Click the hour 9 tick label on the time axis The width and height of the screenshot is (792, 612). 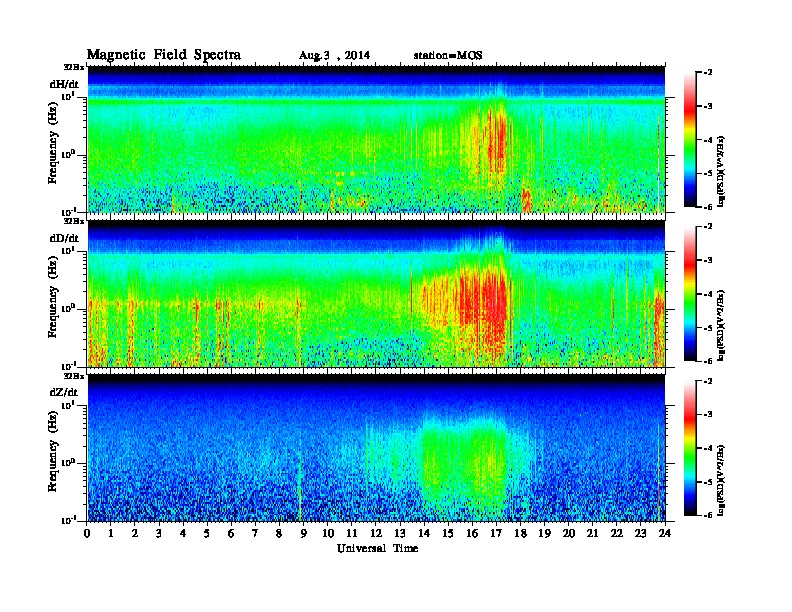(x=304, y=533)
